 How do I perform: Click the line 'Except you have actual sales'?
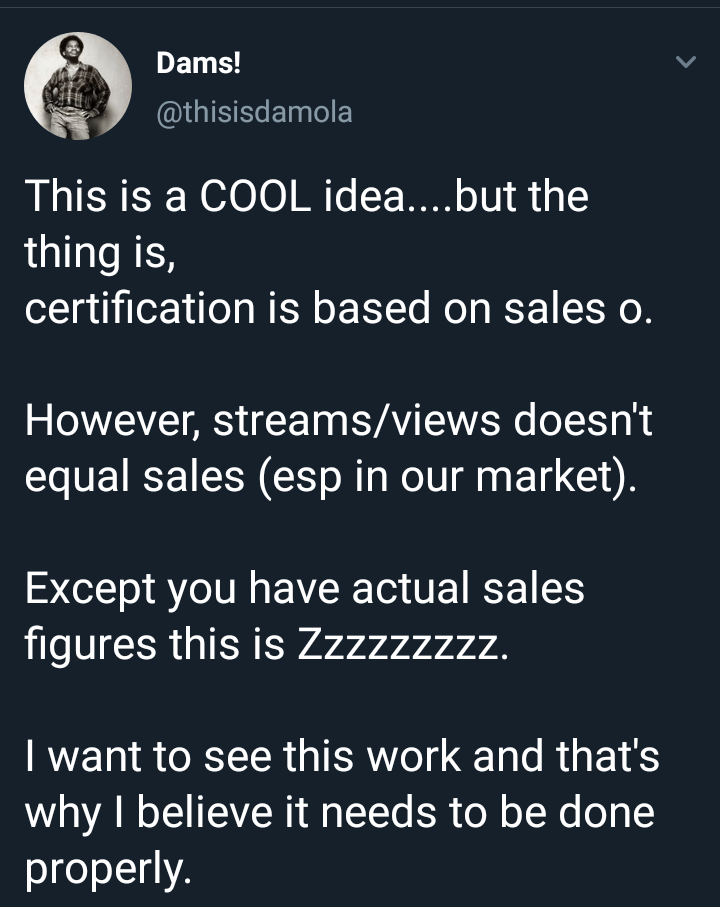click(304, 588)
